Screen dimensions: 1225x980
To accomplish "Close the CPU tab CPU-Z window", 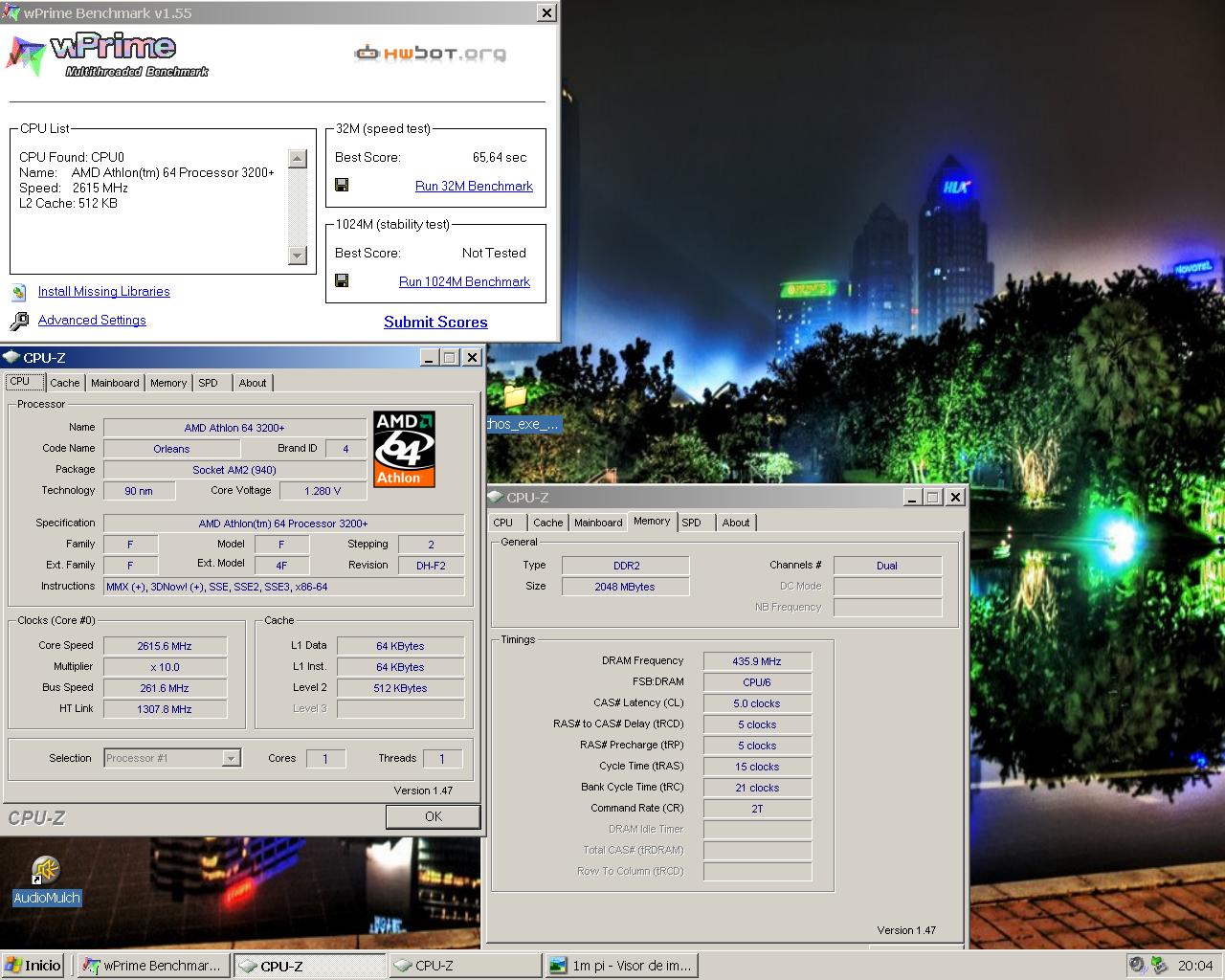I will tap(472, 357).
